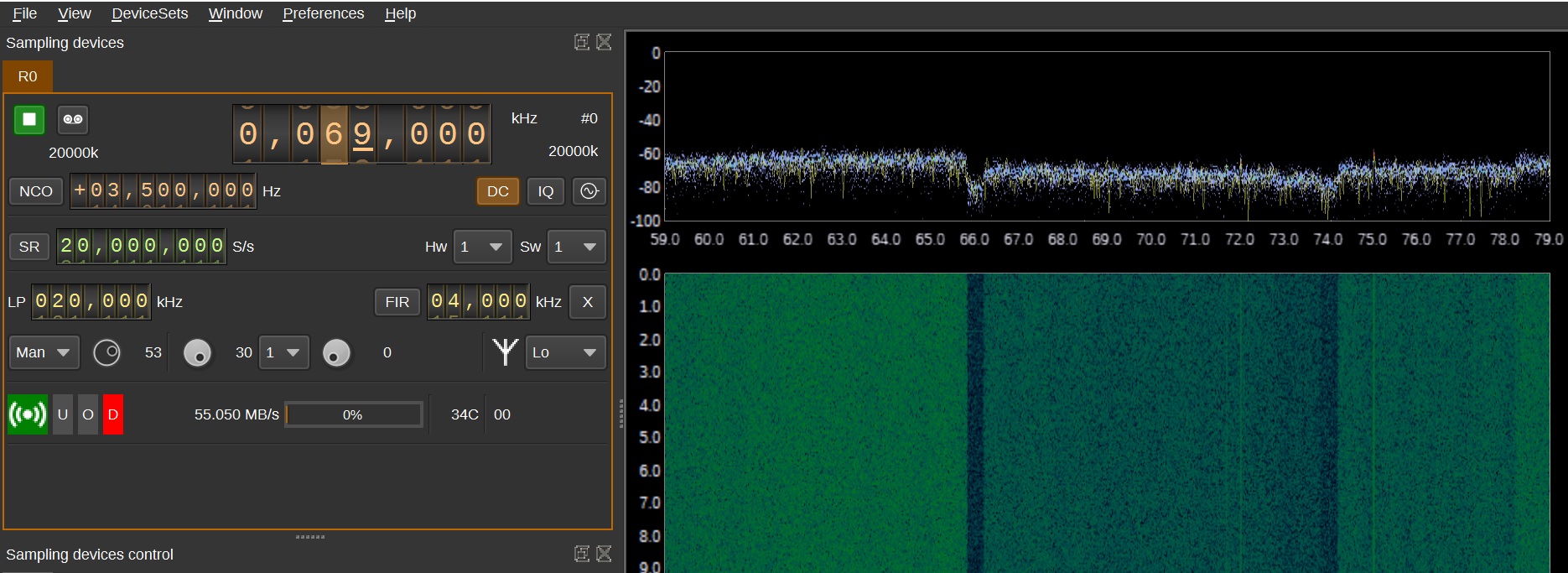1568x573 pixels.
Task: Adjust the PGA gain knob showing 0
Action: click(x=336, y=352)
